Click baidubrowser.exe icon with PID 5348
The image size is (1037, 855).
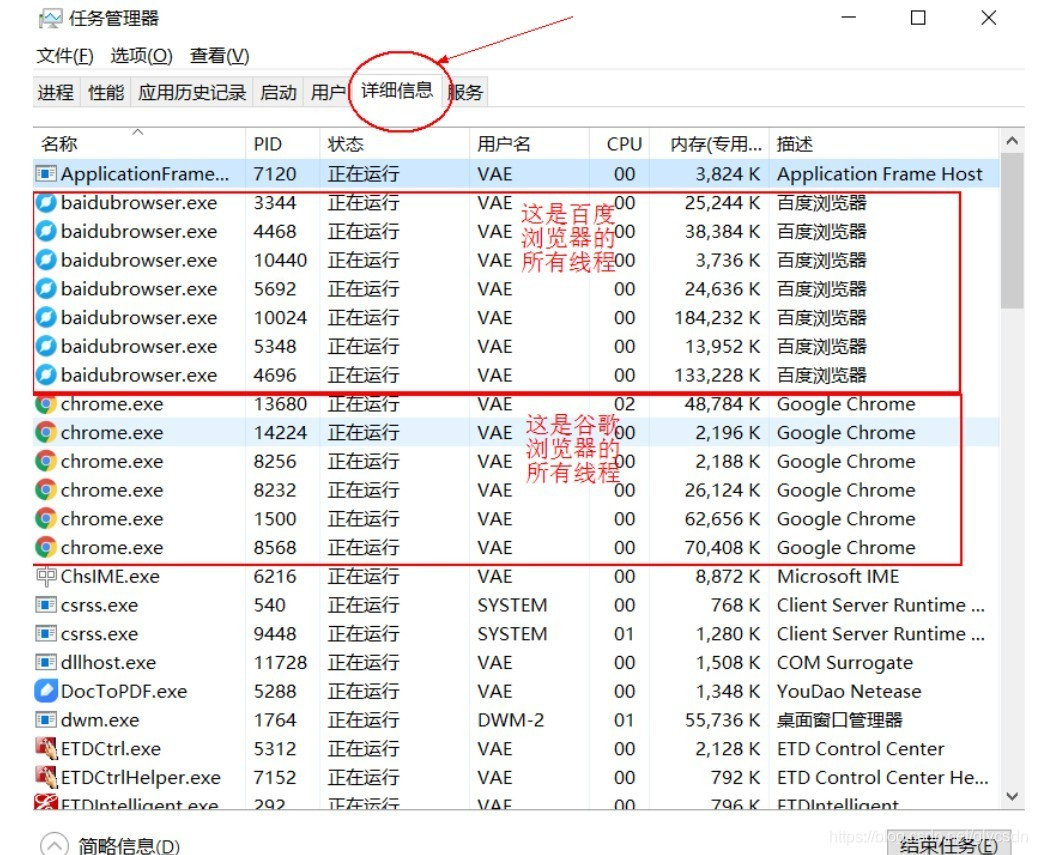[46, 346]
